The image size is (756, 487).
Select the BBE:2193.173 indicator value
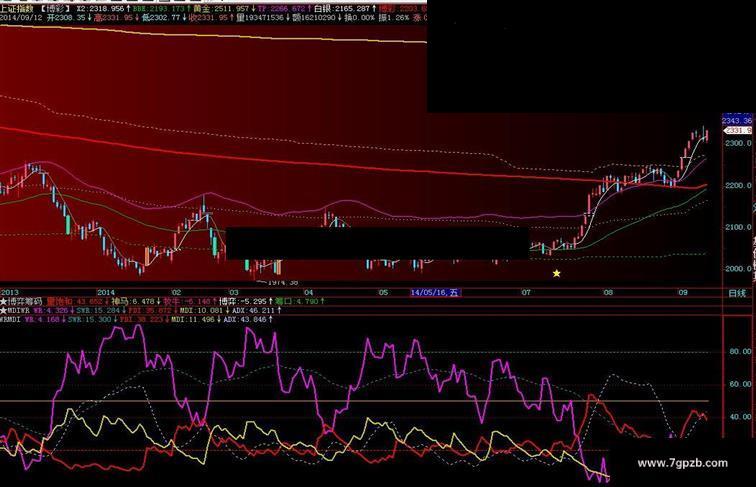[158, 8]
